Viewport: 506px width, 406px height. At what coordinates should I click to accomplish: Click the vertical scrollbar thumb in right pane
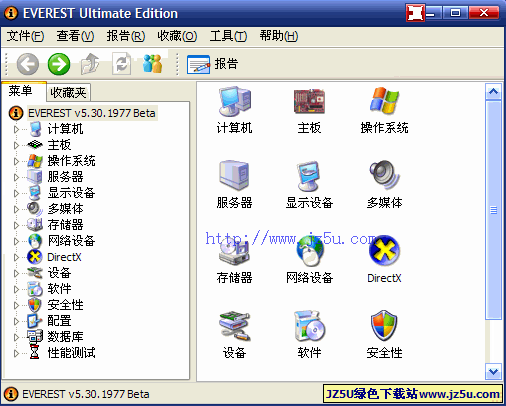click(x=494, y=210)
